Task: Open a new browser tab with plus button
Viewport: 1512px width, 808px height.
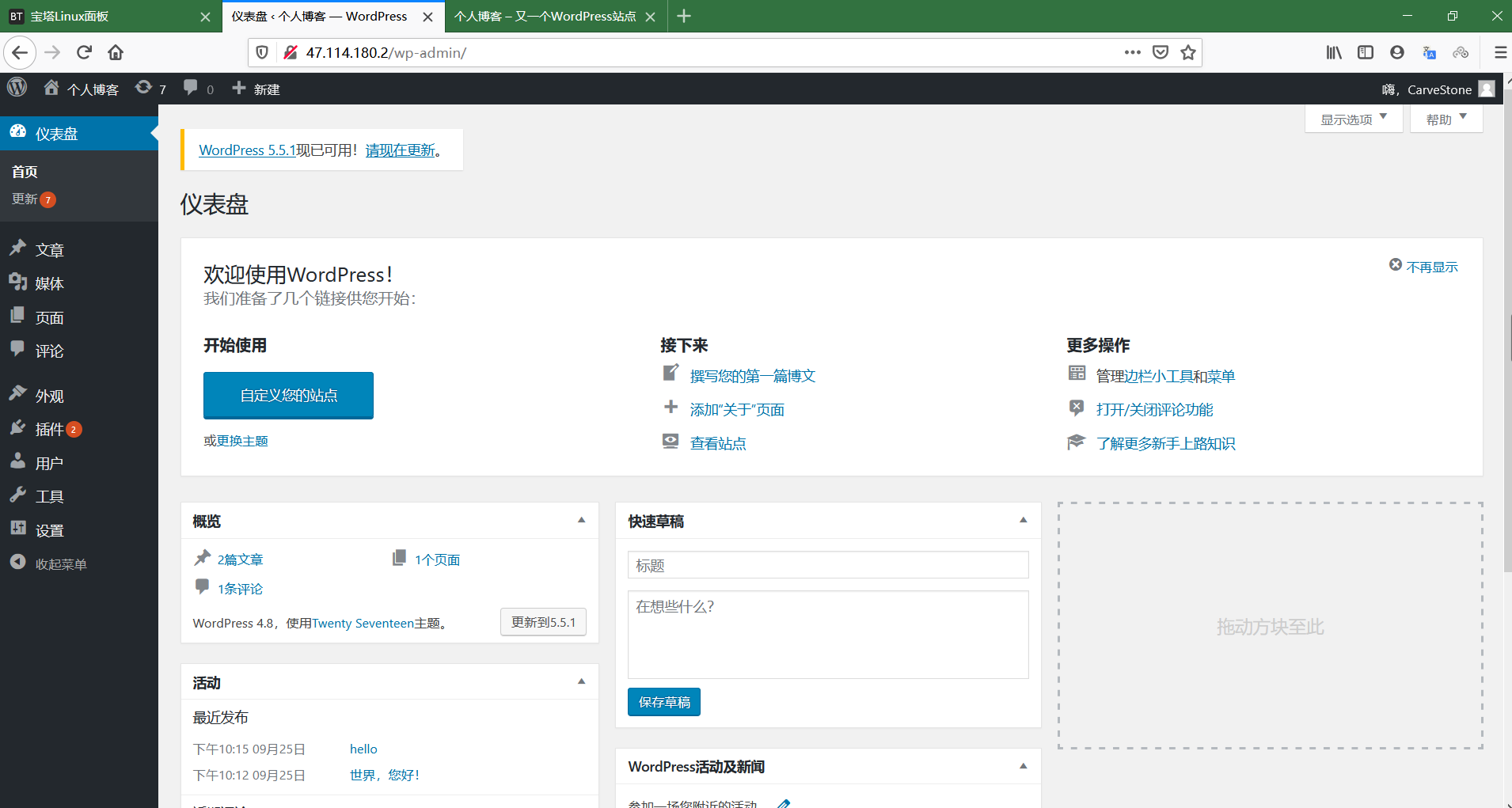Action: tap(684, 17)
